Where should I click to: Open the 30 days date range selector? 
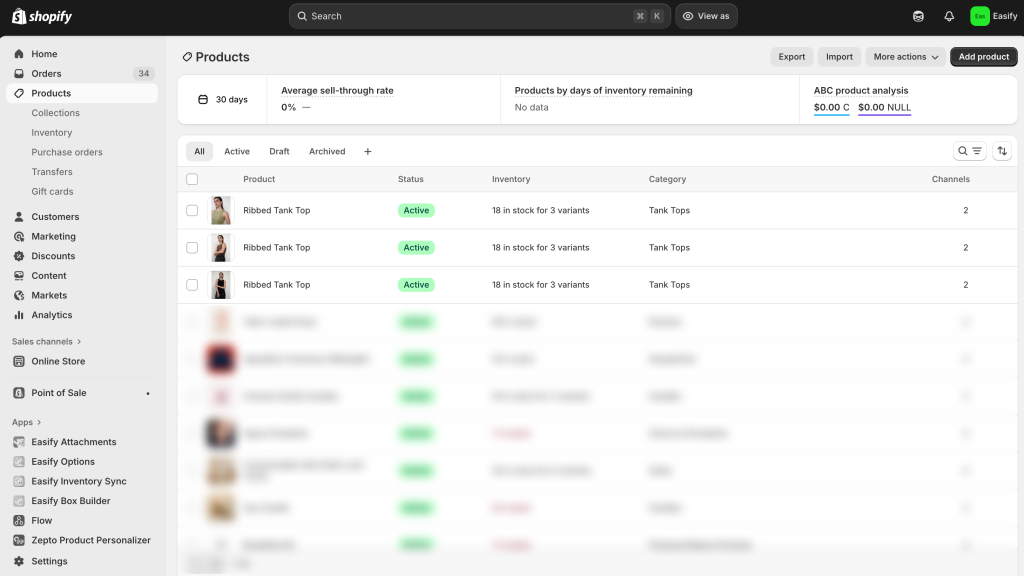[222, 100]
